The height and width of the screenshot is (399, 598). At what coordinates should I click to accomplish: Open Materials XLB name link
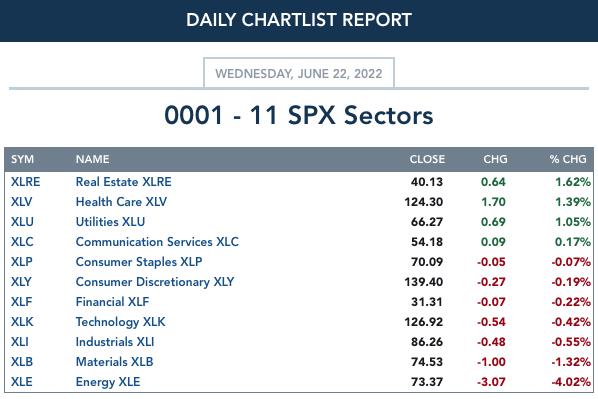tap(114, 362)
